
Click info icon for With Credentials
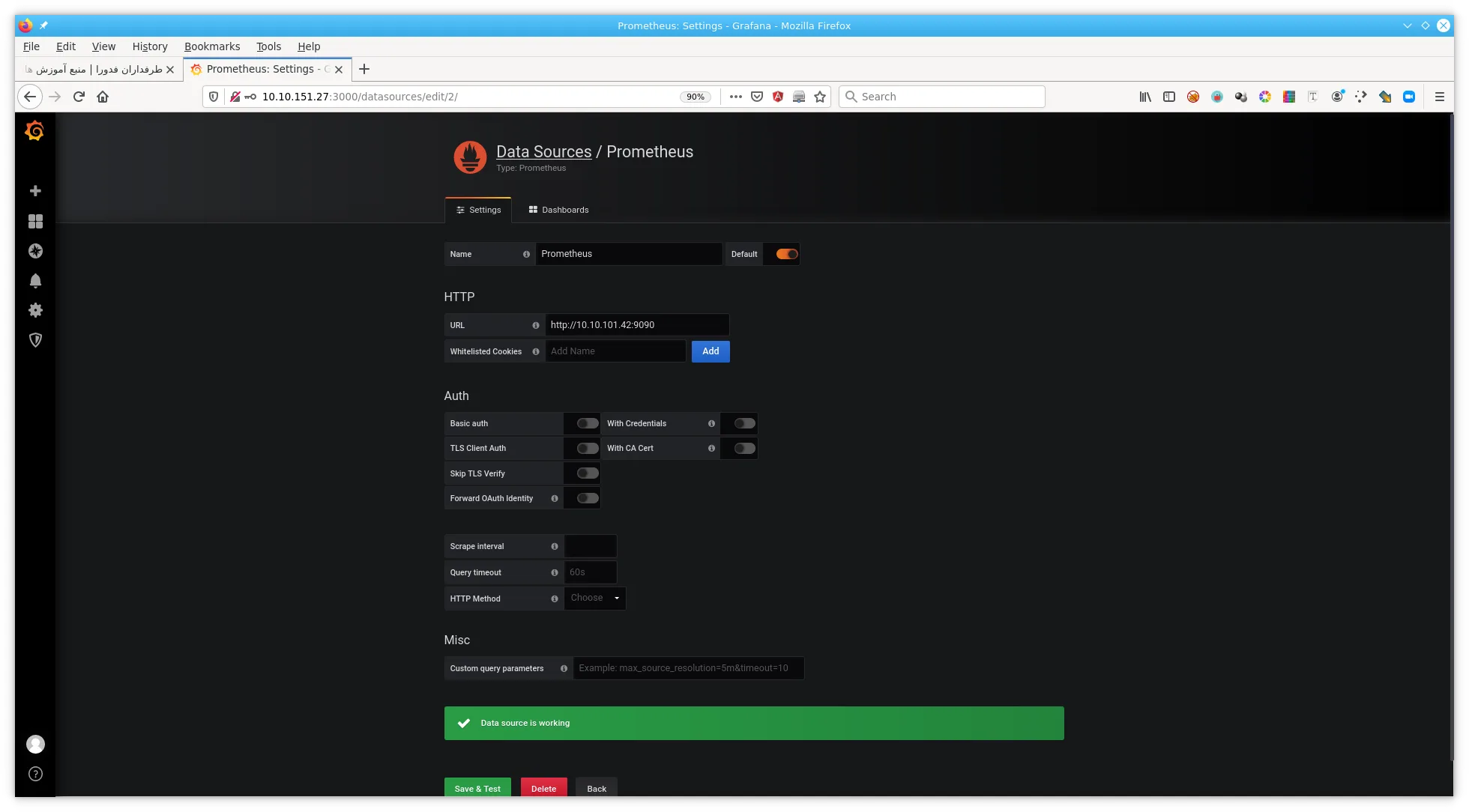(x=711, y=423)
